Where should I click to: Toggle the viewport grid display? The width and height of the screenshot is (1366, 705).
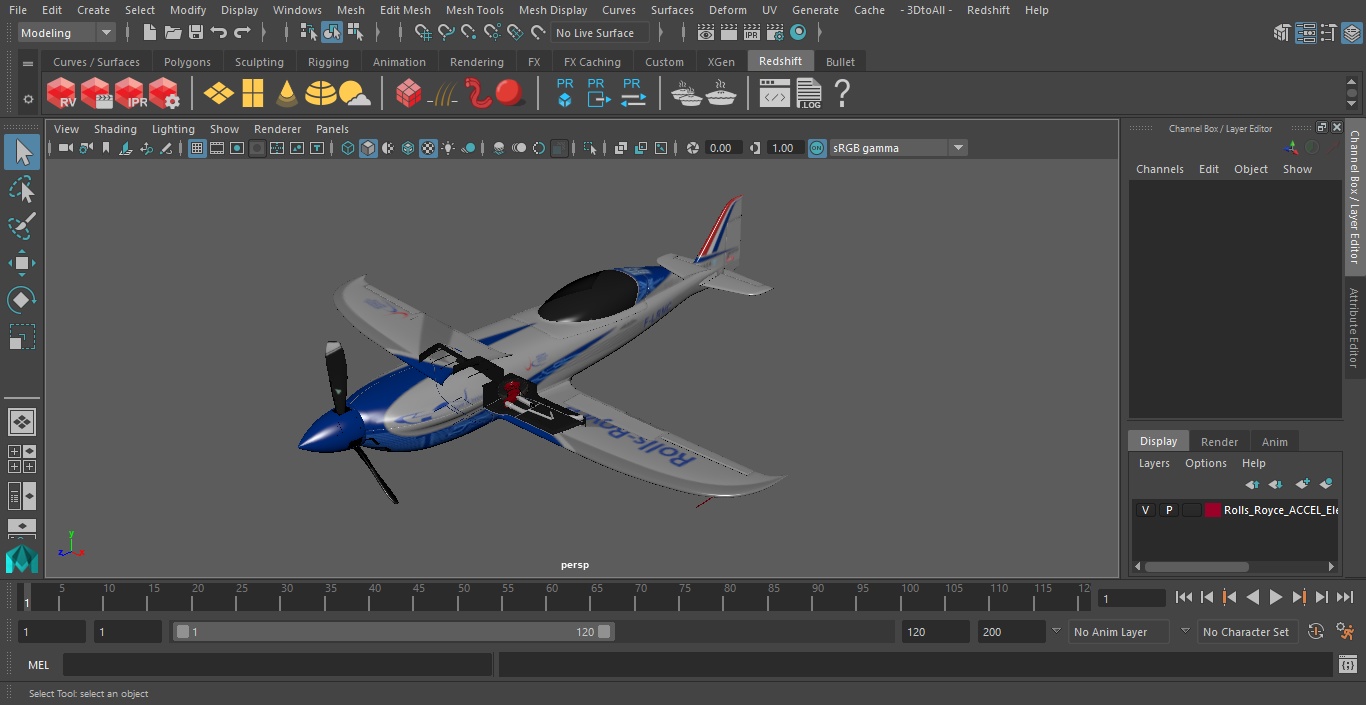click(197, 148)
